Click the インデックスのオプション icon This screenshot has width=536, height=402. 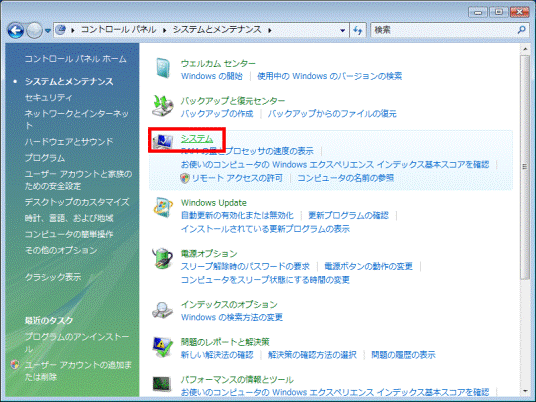[x=162, y=310]
